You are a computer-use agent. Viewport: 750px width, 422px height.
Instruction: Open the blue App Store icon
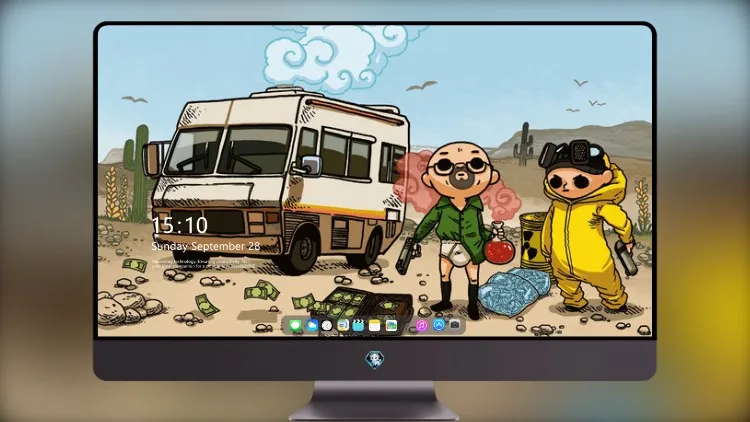[439, 325]
